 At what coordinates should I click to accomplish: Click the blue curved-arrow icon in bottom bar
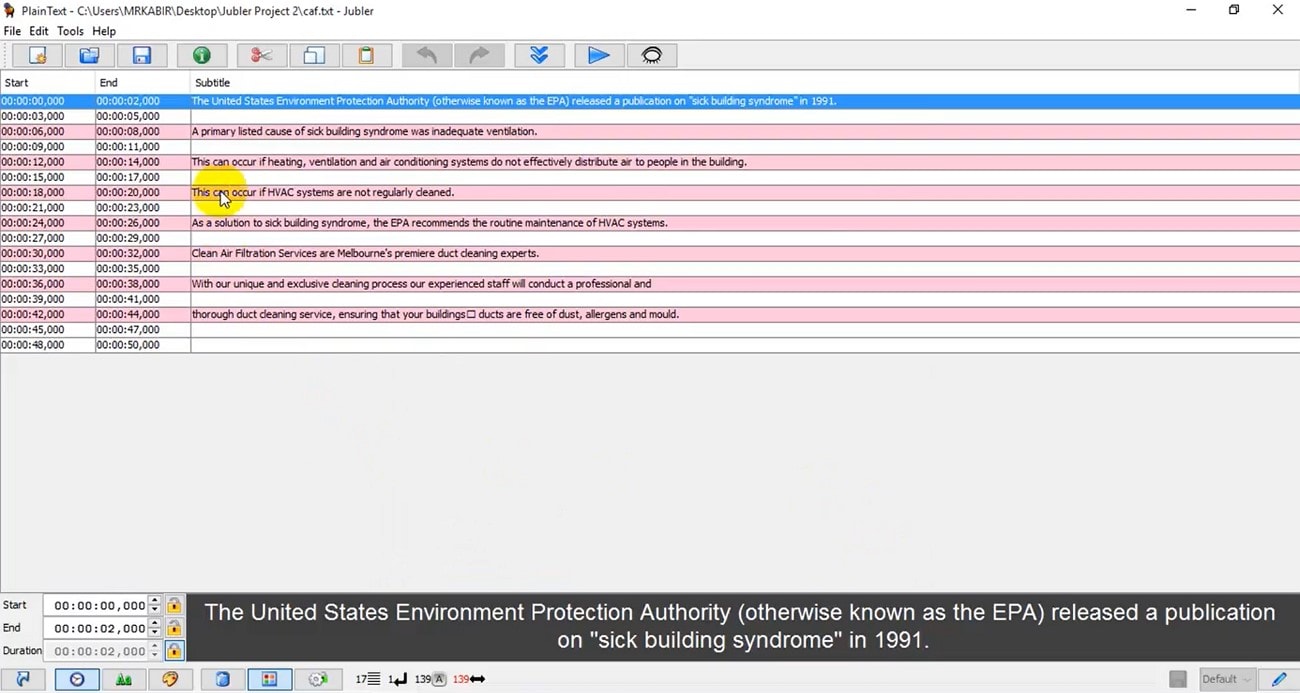tap(24, 679)
